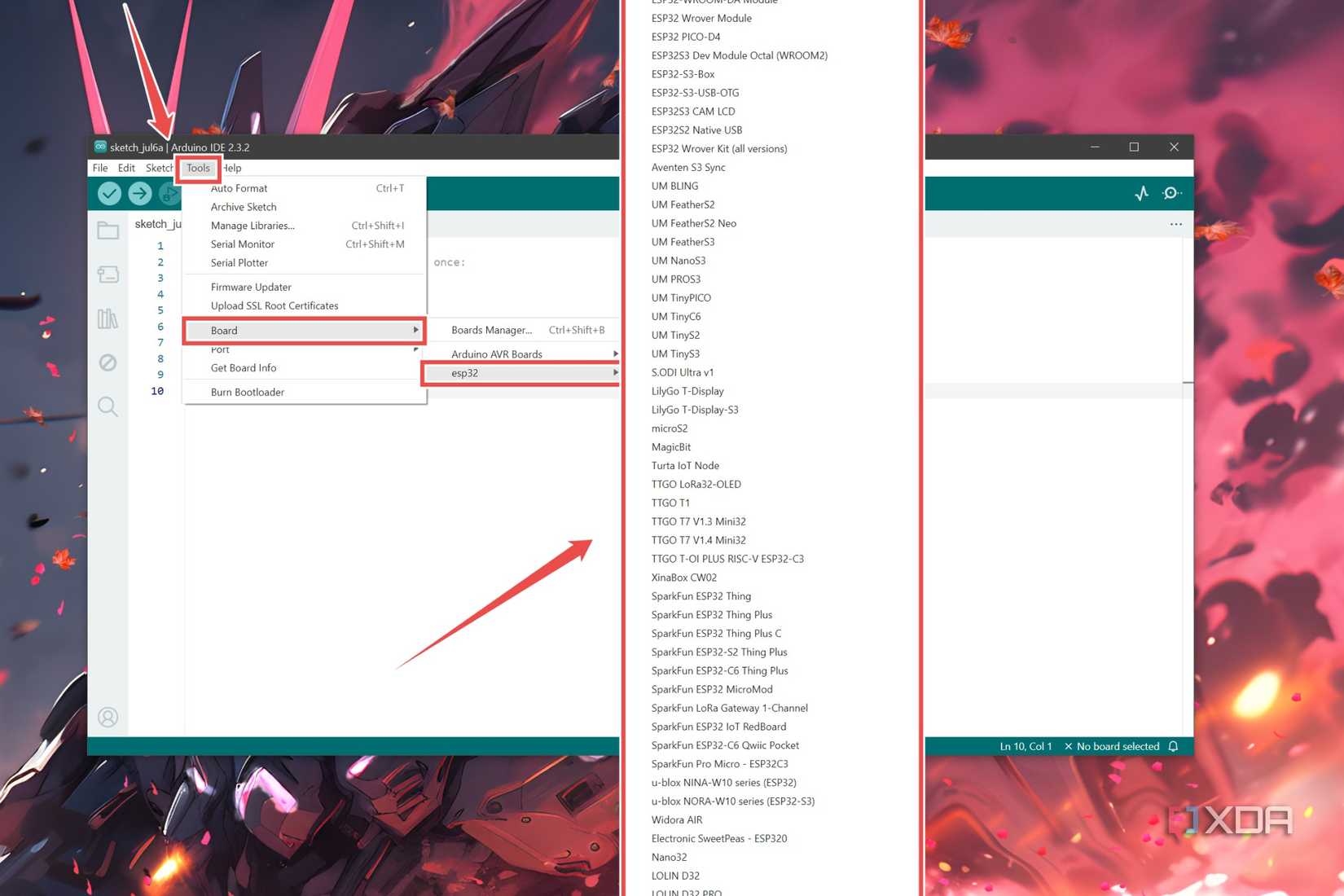This screenshot has height=896, width=1344.
Task: Click No board selected in status bar
Action: tap(1111, 746)
